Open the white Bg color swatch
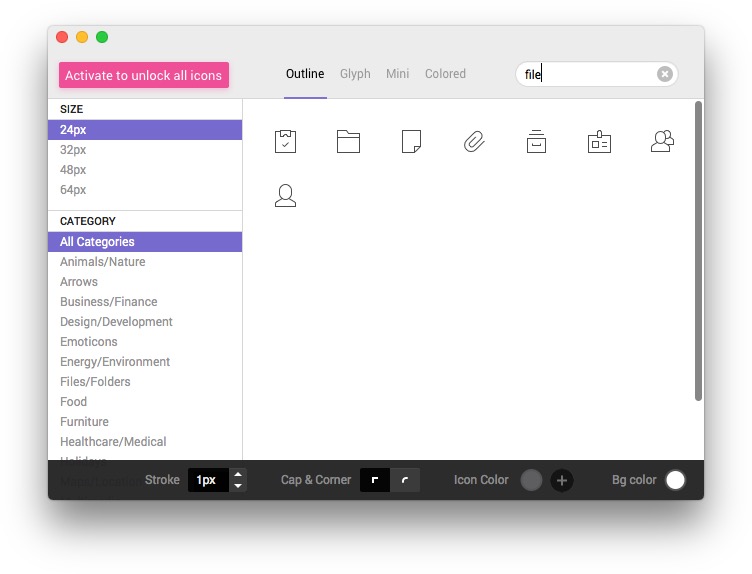 [x=675, y=480]
